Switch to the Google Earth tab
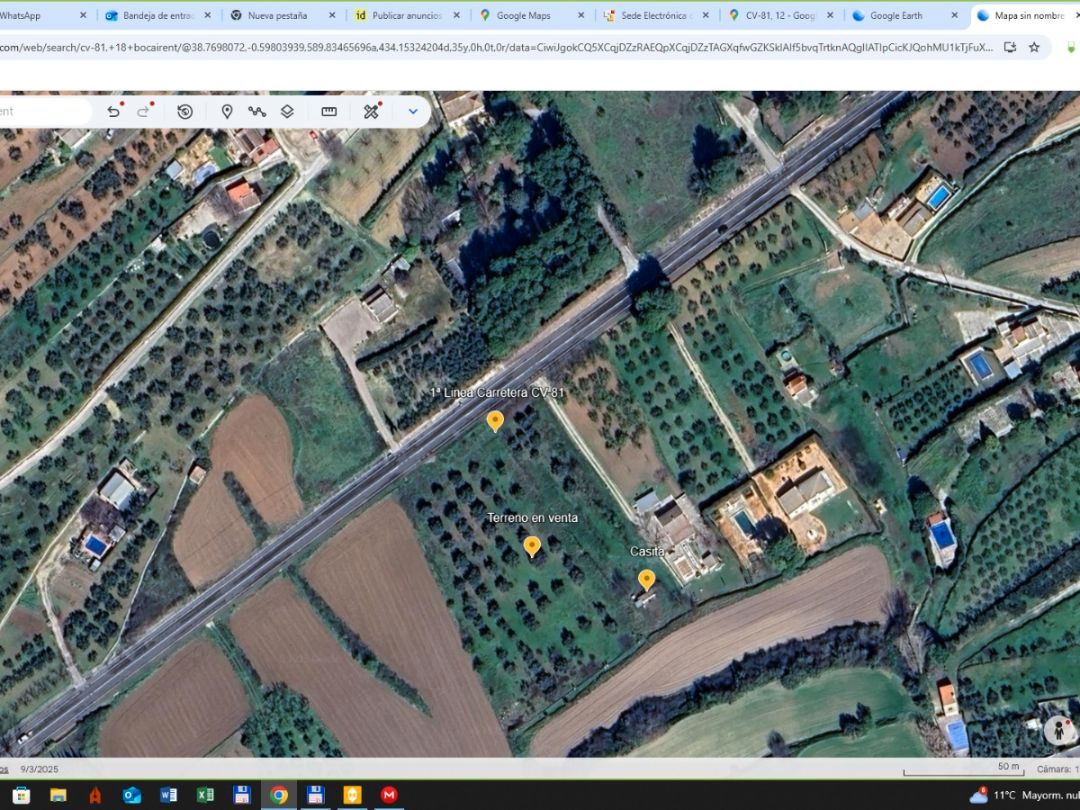The width and height of the screenshot is (1080, 810). coord(896,16)
